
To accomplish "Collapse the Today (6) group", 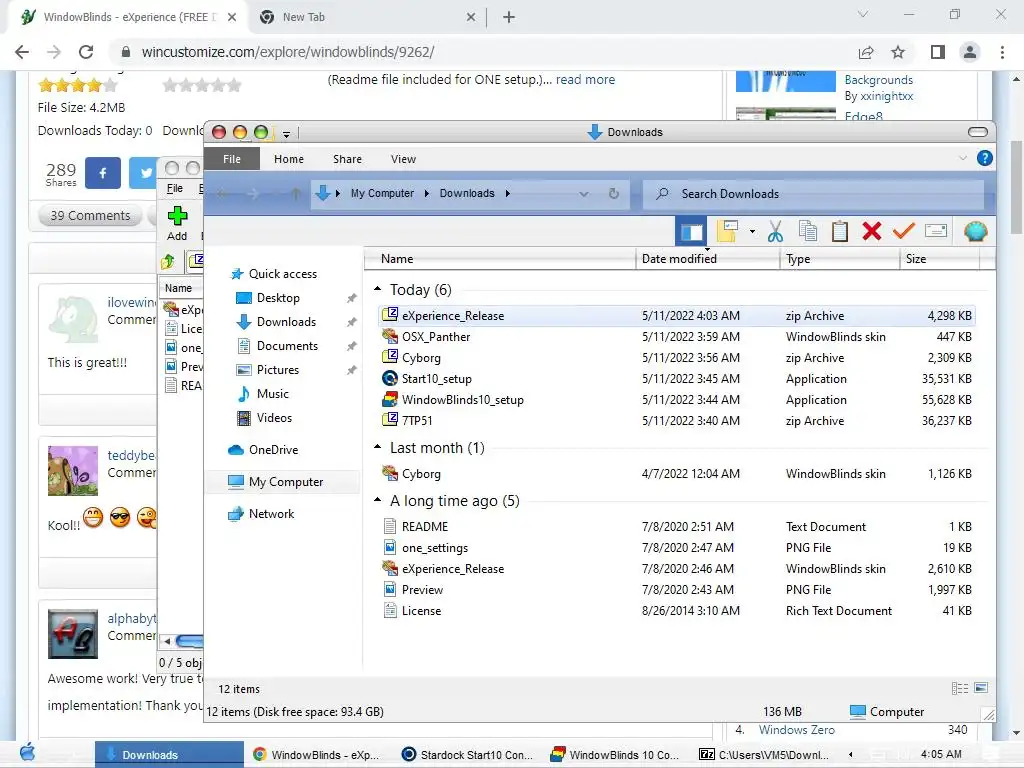I will [378, 289].
